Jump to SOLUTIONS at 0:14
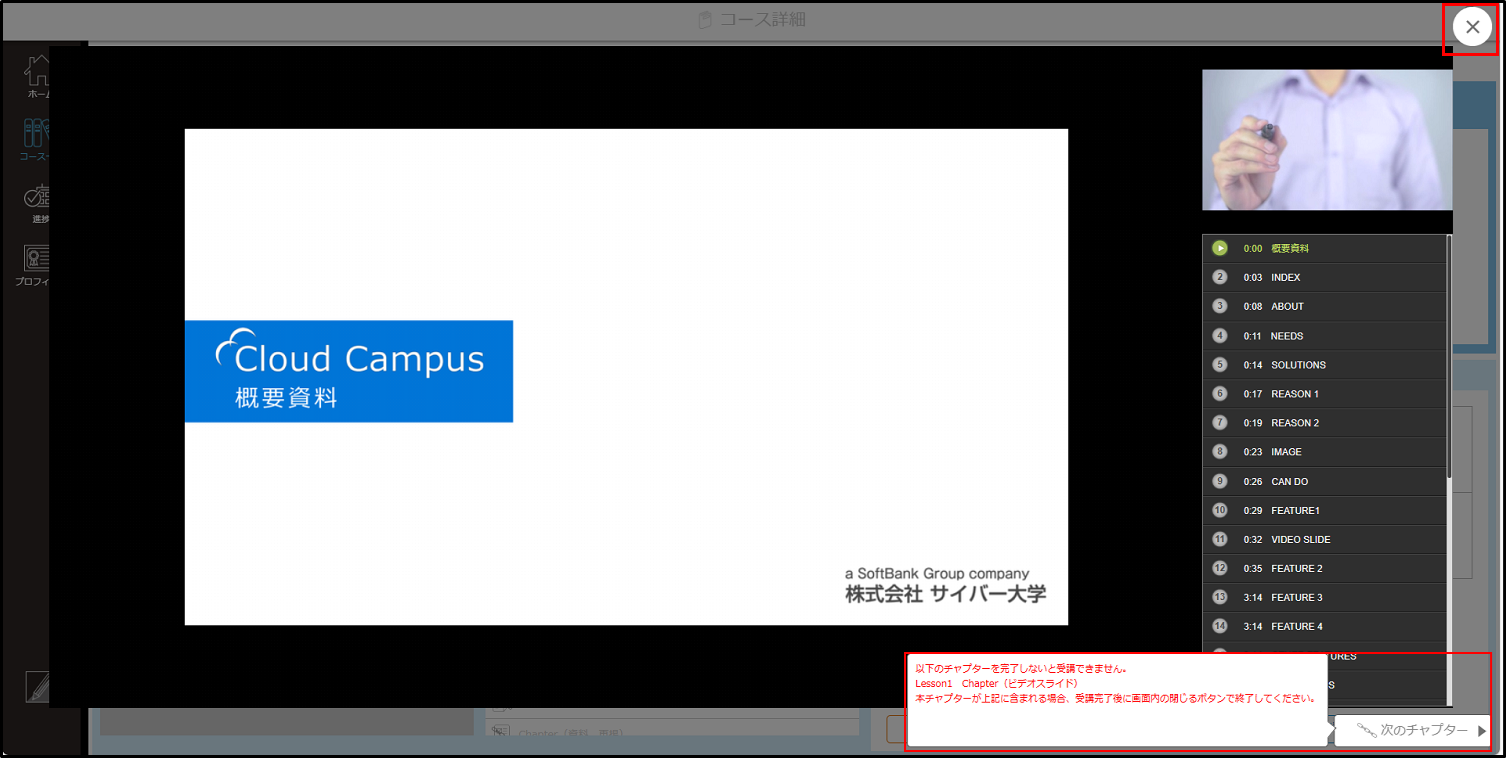The height and width of the screenshot is (758, 1506). (x=1324, y=365)
